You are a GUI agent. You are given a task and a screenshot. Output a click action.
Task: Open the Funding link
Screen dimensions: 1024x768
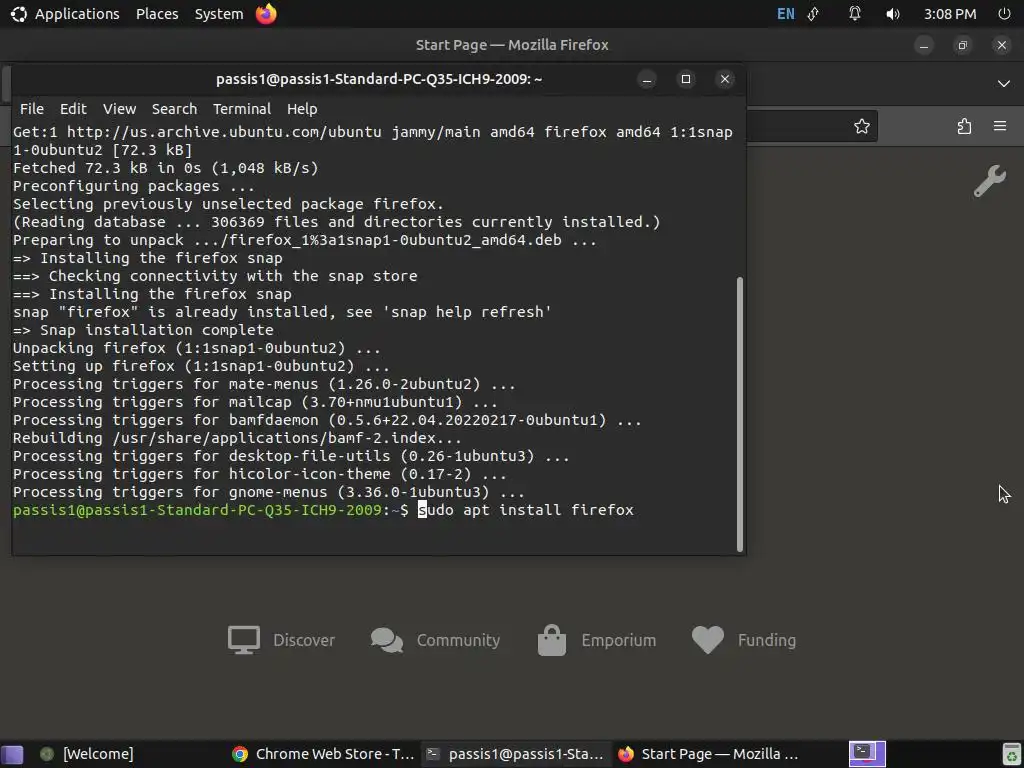[x=767, y=640]
